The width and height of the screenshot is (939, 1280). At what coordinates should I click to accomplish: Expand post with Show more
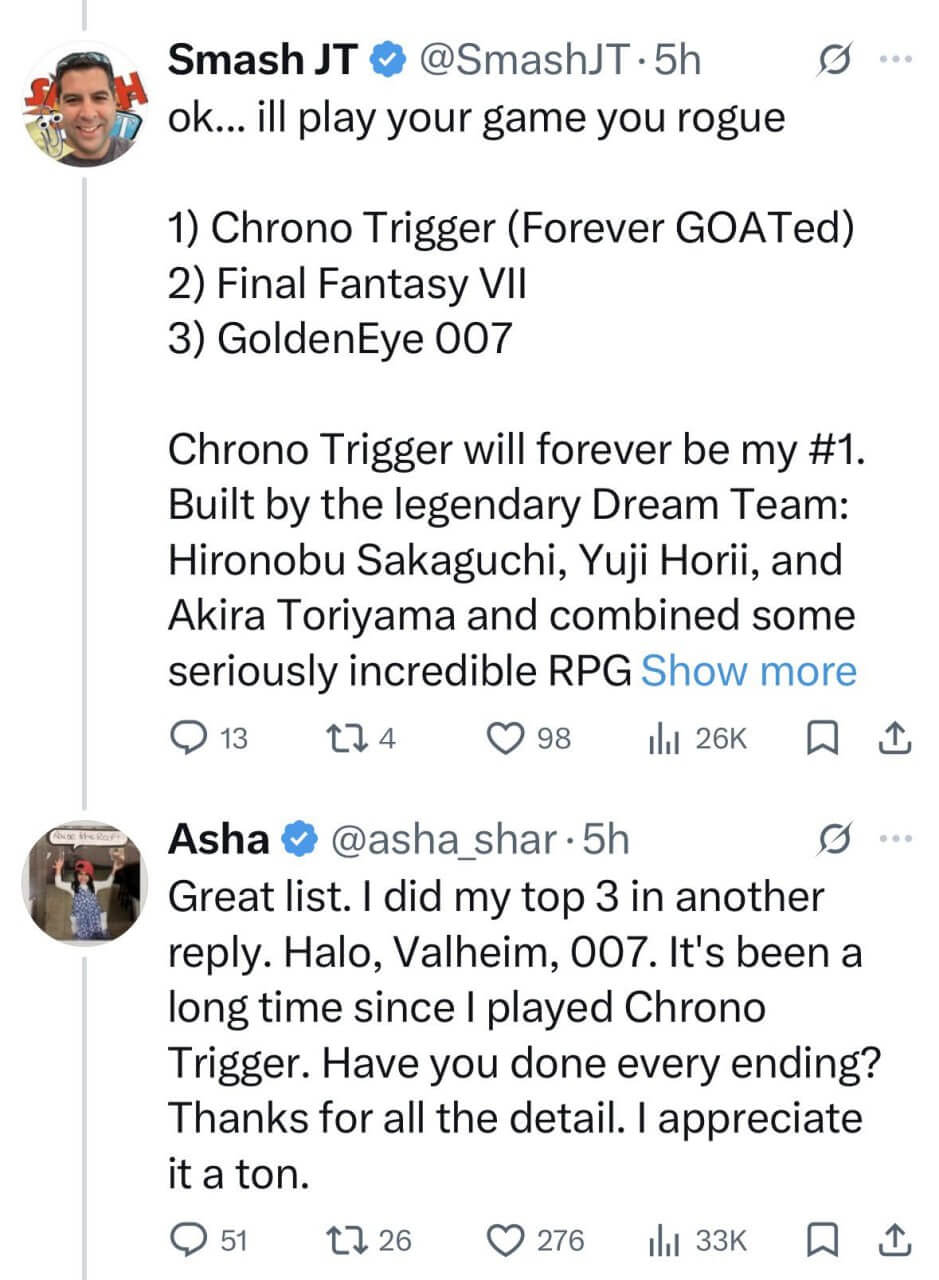click(x=748, y=671)
